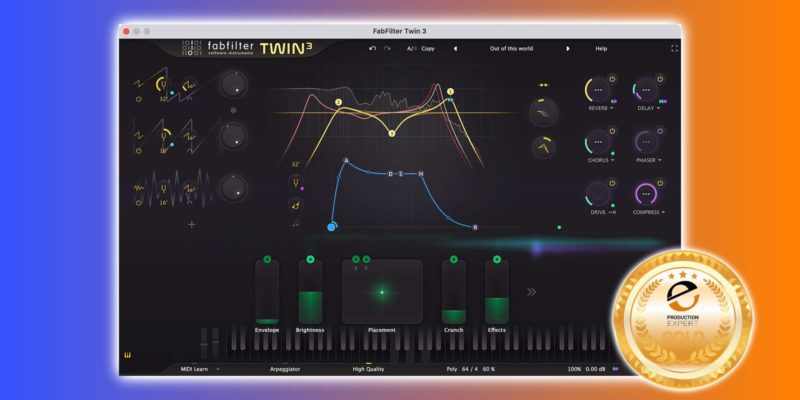Click the filter peak knob icon
800x400 pixels.
pyautogui.click(x=543, y=148)
